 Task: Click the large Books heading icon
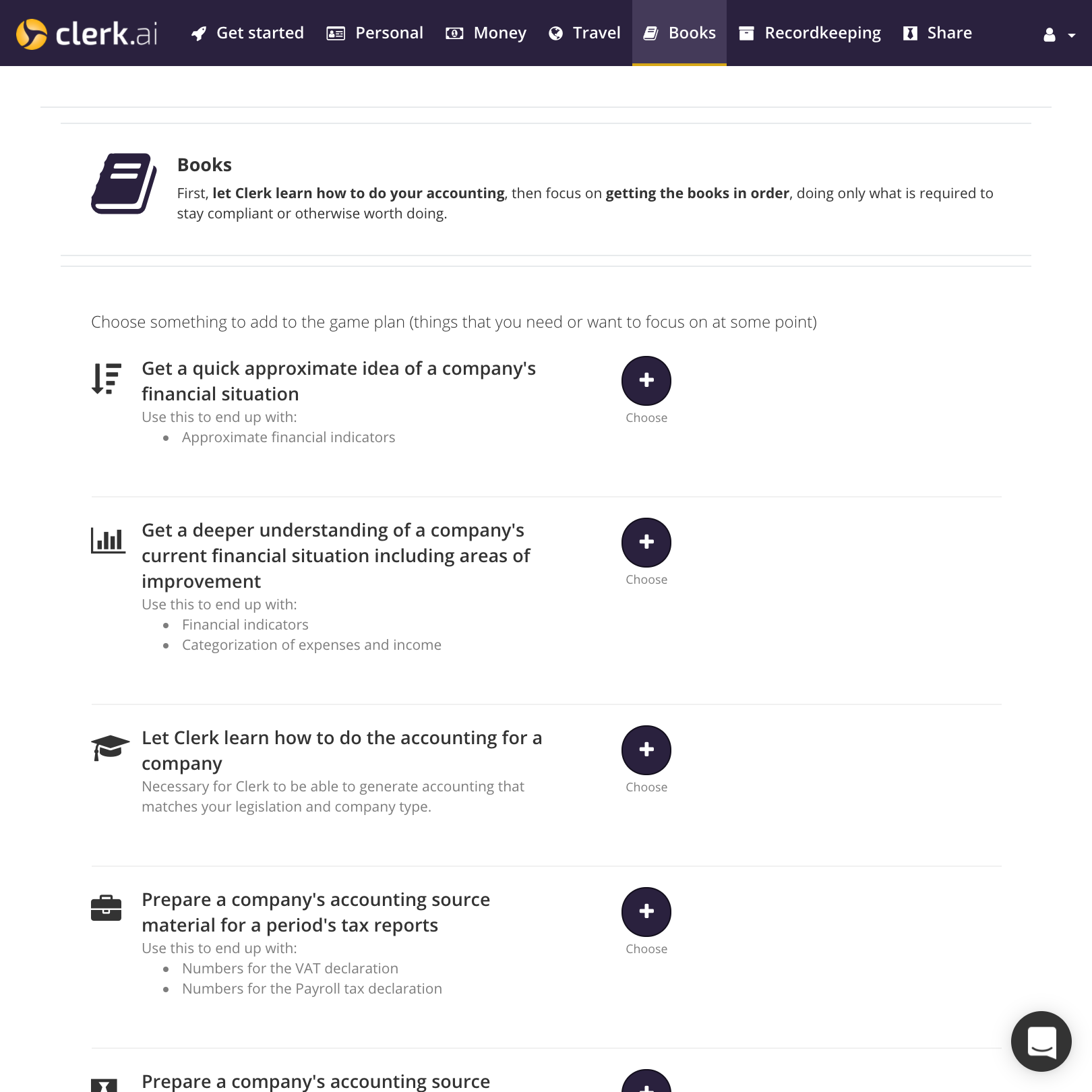click(124, 184)
